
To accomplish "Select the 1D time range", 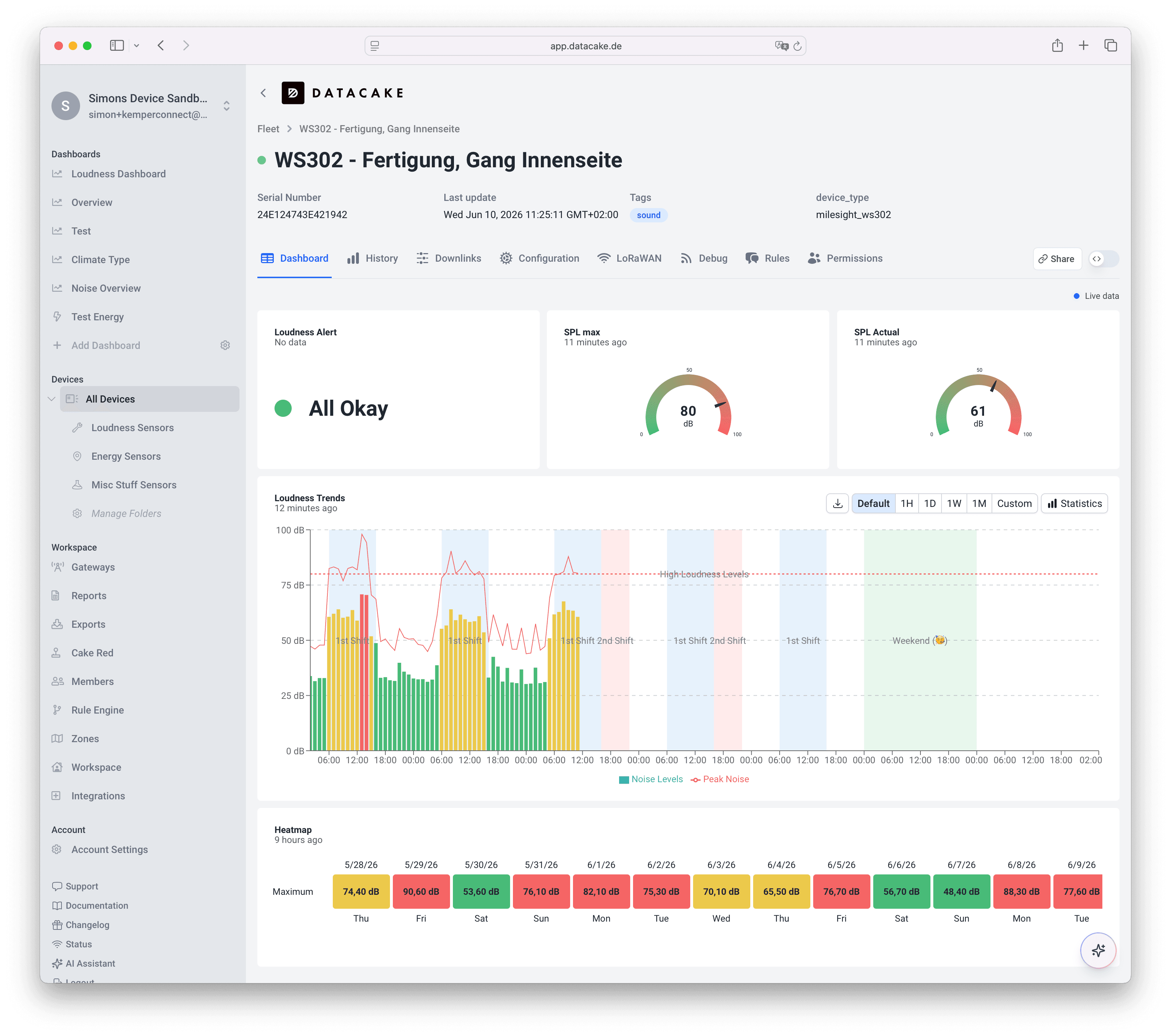I will coord(929,504).
